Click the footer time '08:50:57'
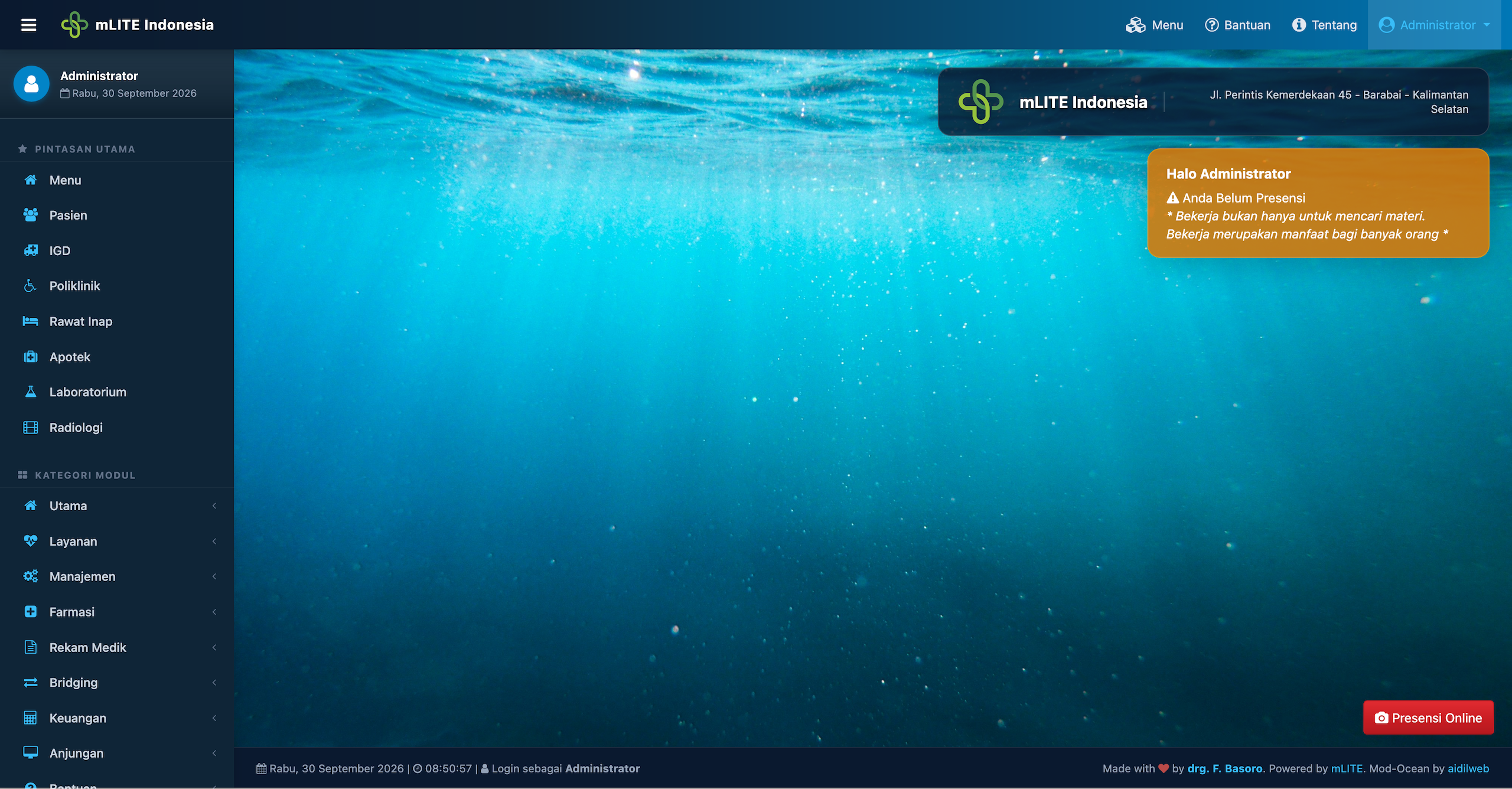The image size is (1512, 789). [448, 768]
